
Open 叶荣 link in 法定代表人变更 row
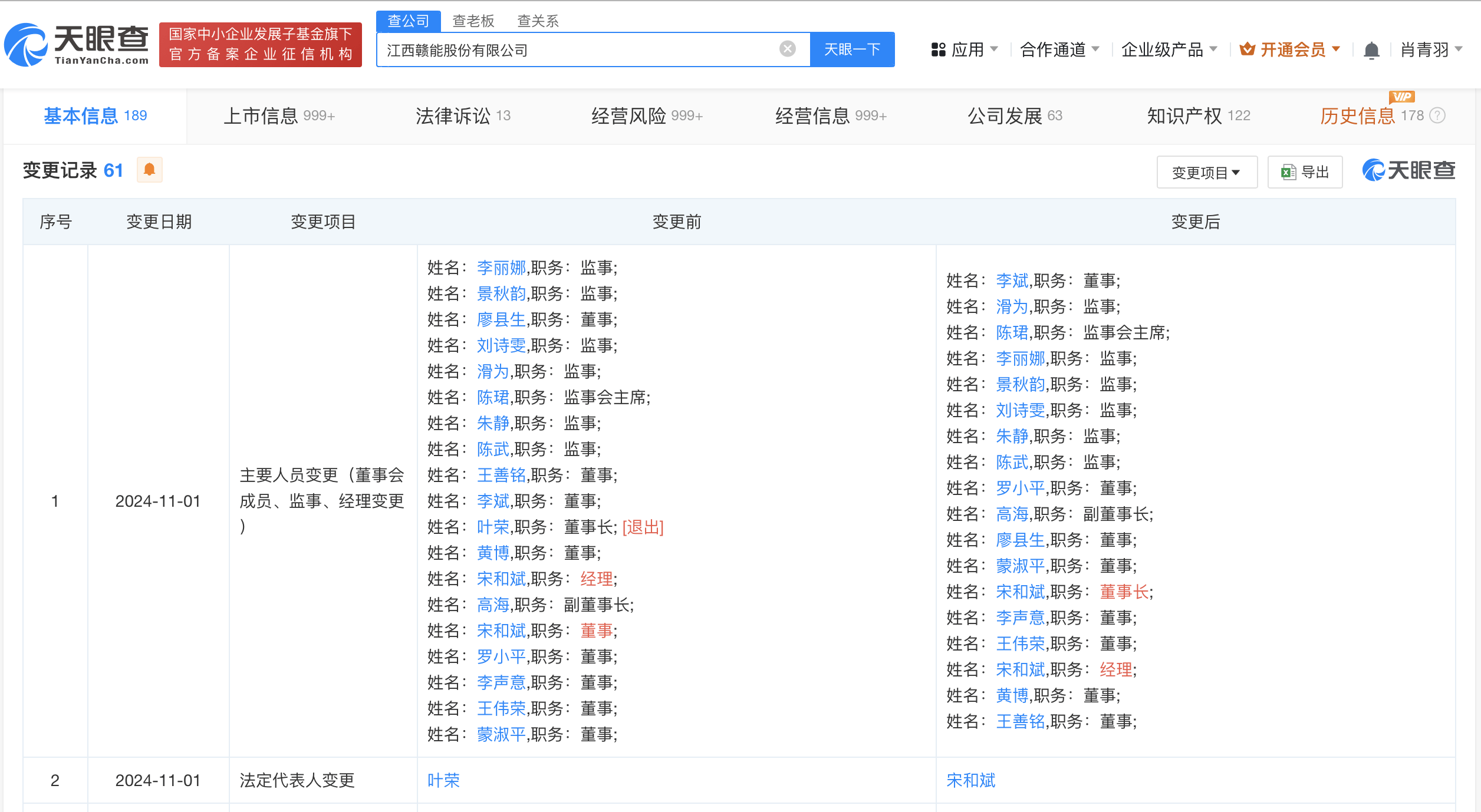443,780
